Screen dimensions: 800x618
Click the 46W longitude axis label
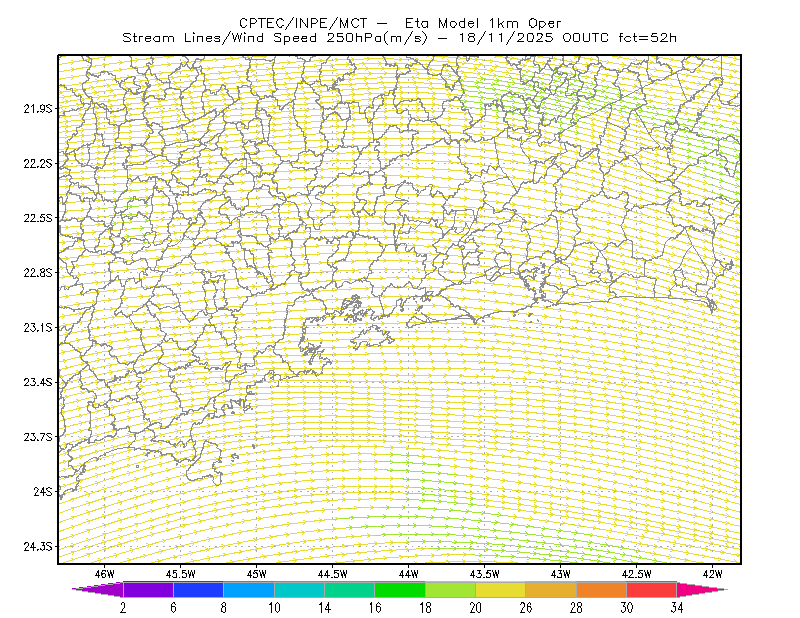(x=105, y=574)
